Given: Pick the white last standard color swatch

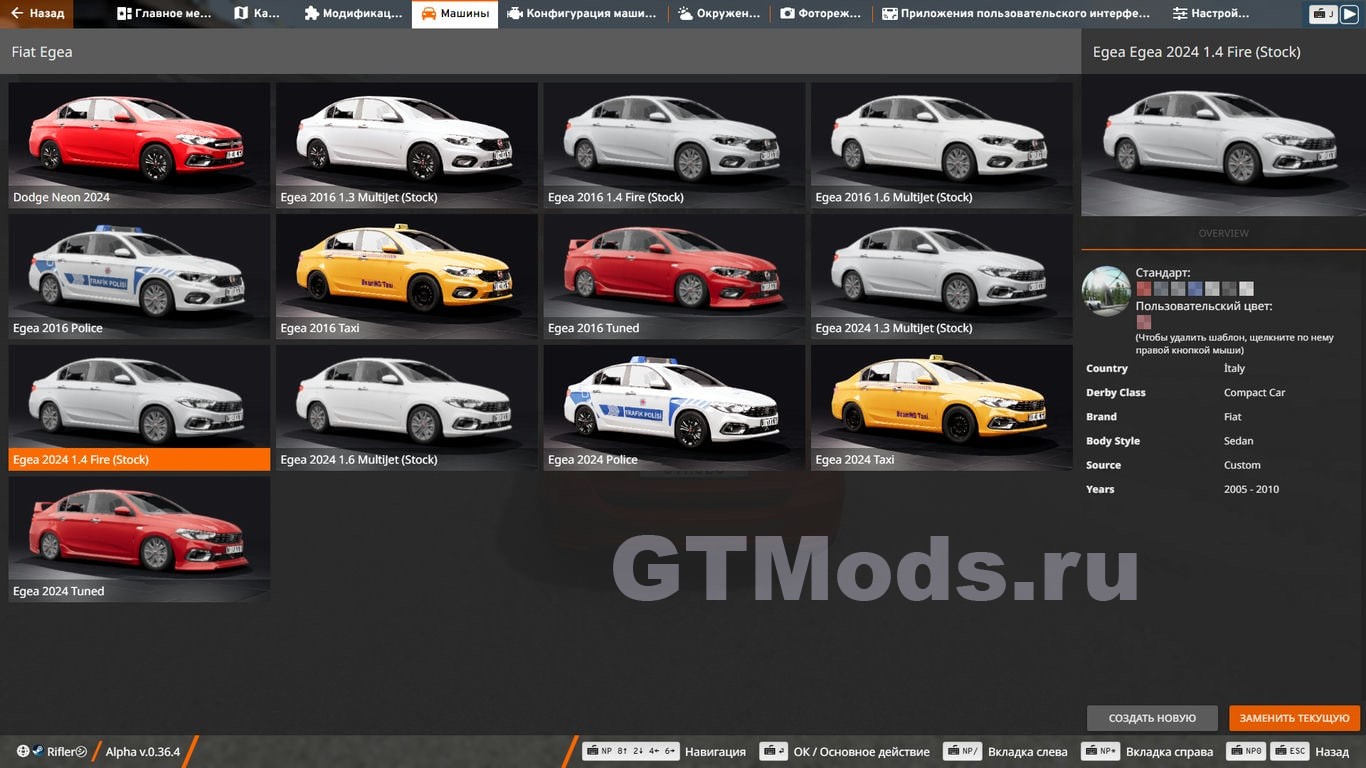Looking at the screenshot, I should (x=1245, y=289).
